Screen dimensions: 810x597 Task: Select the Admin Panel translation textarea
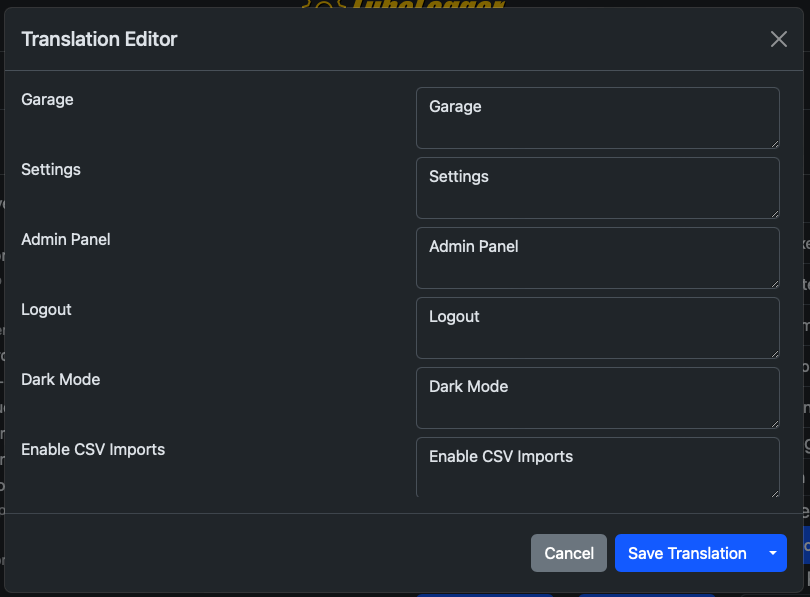click(x=597, y=257)
